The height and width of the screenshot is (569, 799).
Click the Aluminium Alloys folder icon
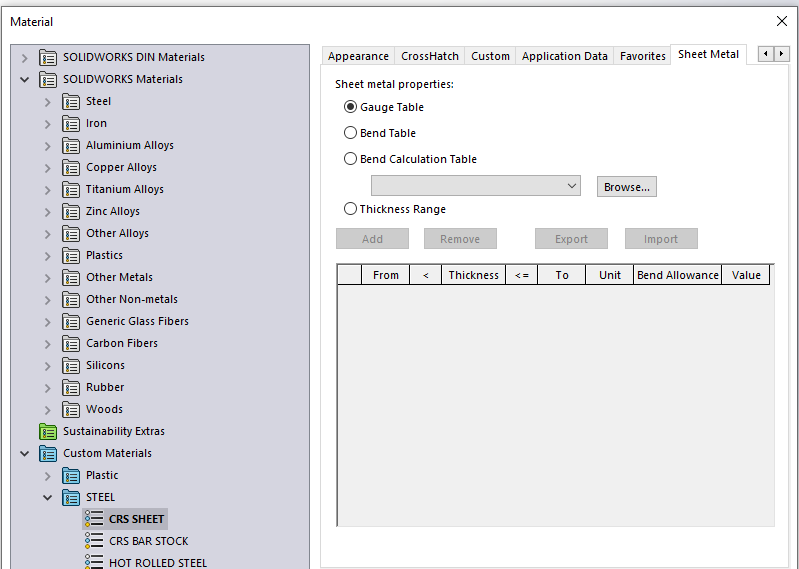(71, 145)
